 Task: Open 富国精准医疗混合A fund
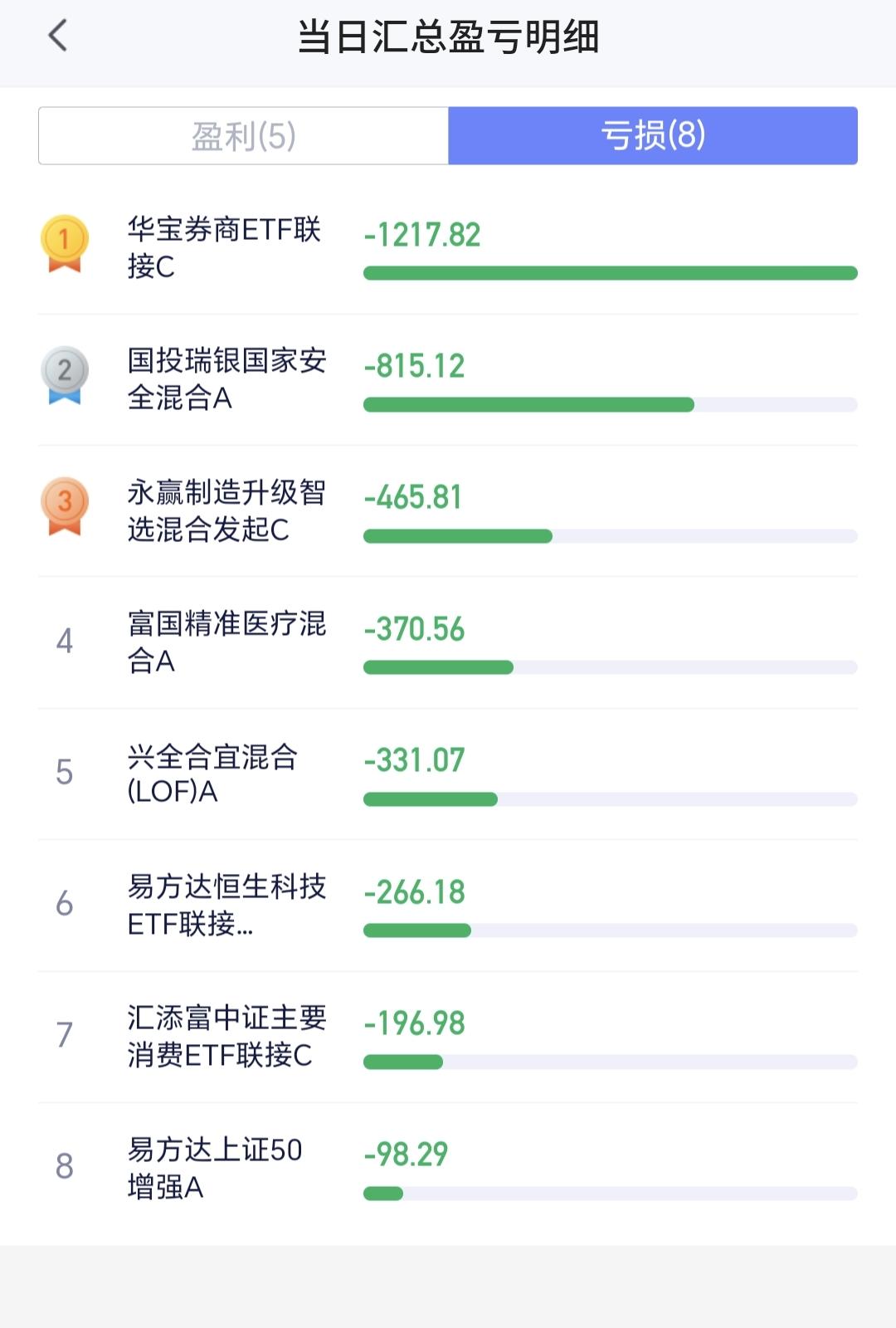[448, 642]
